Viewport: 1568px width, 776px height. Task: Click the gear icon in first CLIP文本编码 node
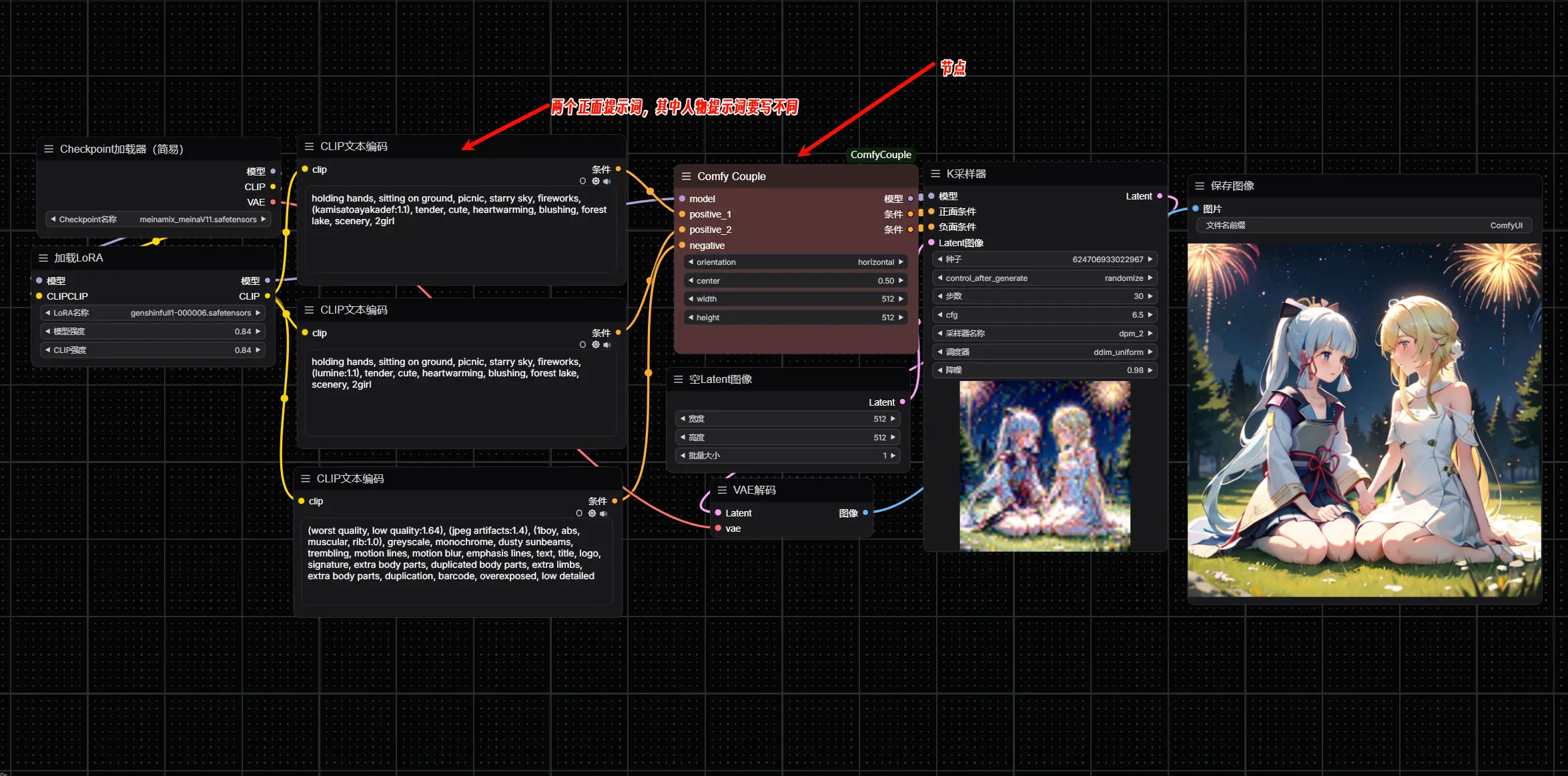[596, 181]
